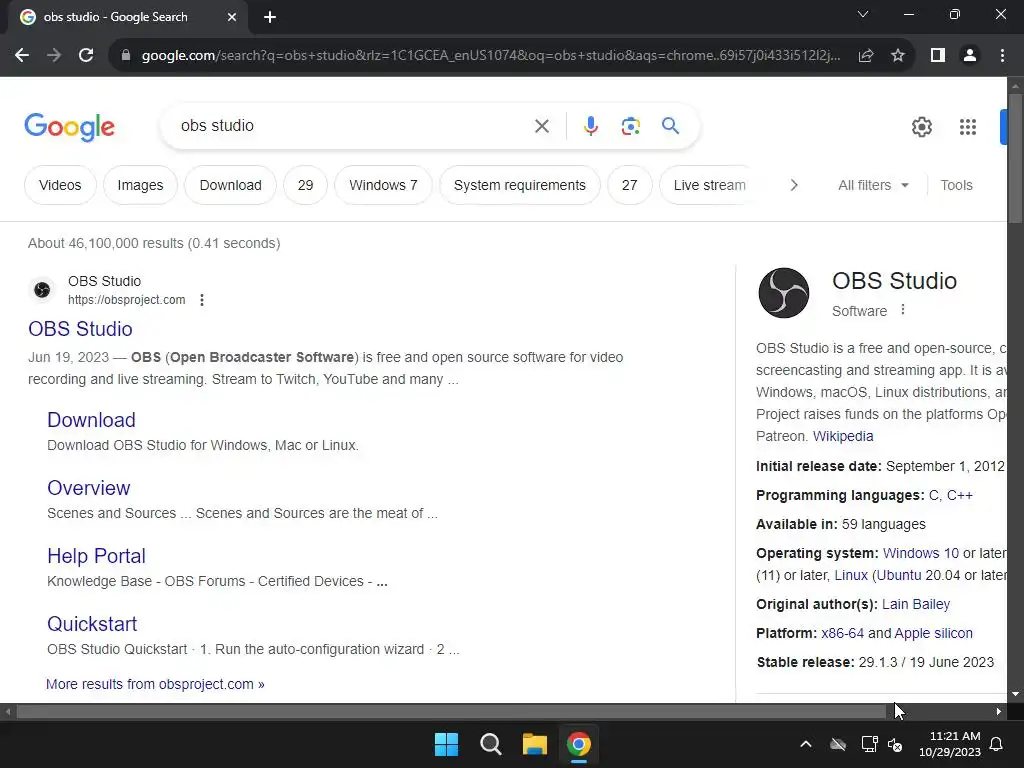Expand the All filters dropdown
Screen dimensions: 1024x768
(873, 185)
